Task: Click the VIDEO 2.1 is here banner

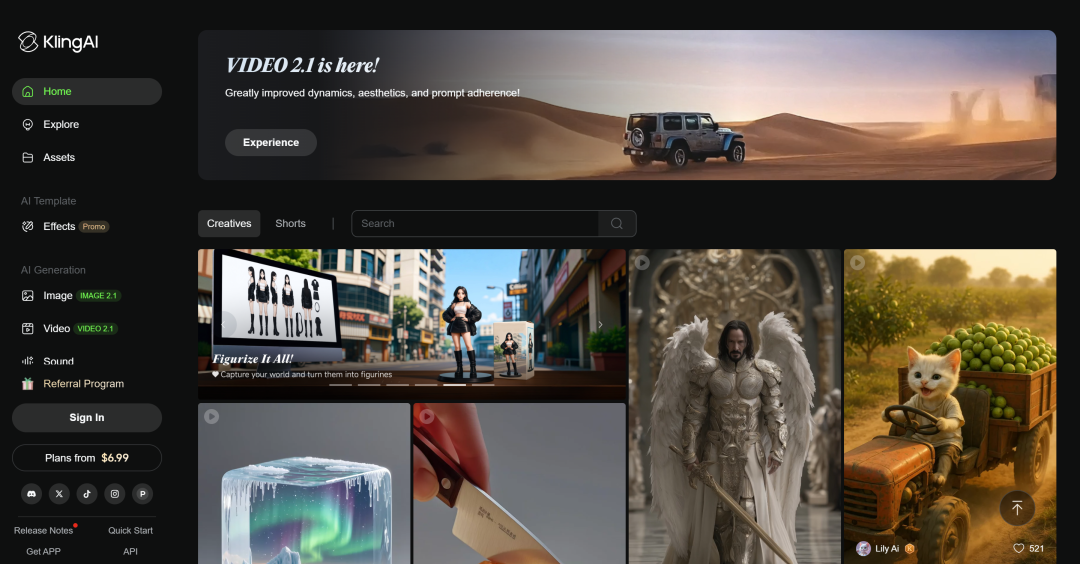Action: point(627,105)
